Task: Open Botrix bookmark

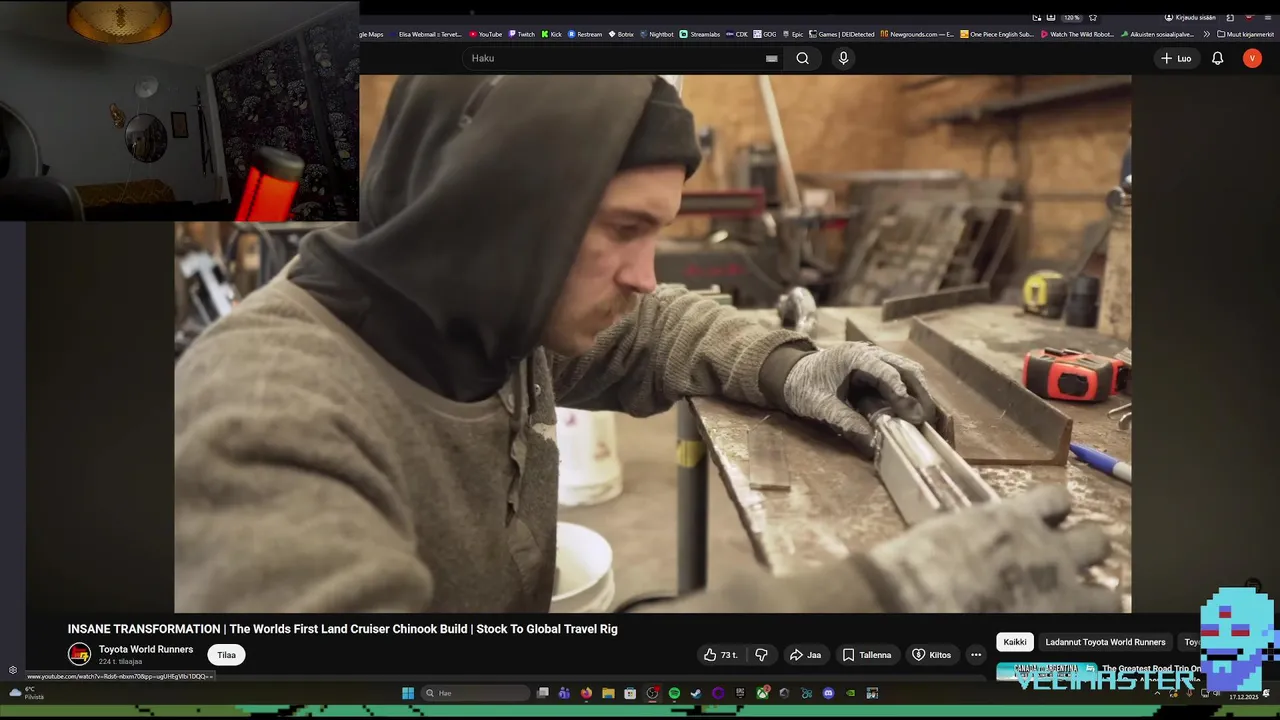Action: [621, 34]
